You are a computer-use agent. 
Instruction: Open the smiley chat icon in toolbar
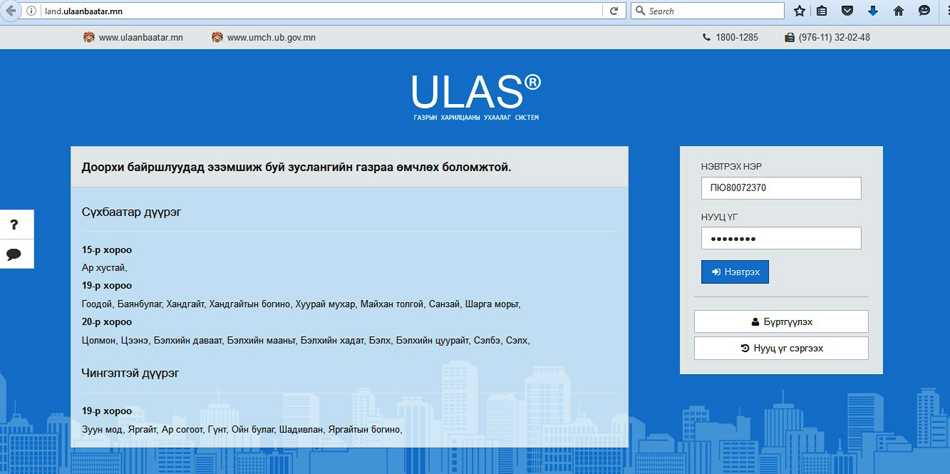coord(924,11)
